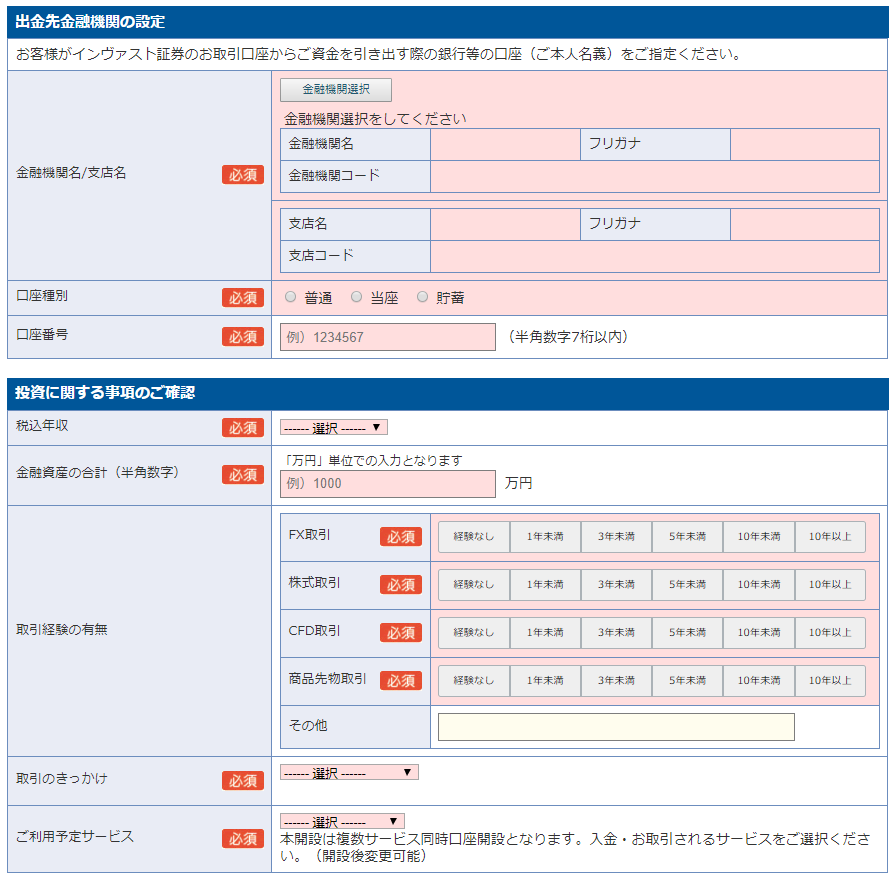Click the 支店コード value cell
The height and width of the screenshot is (878, 894).
coord(655,256)
